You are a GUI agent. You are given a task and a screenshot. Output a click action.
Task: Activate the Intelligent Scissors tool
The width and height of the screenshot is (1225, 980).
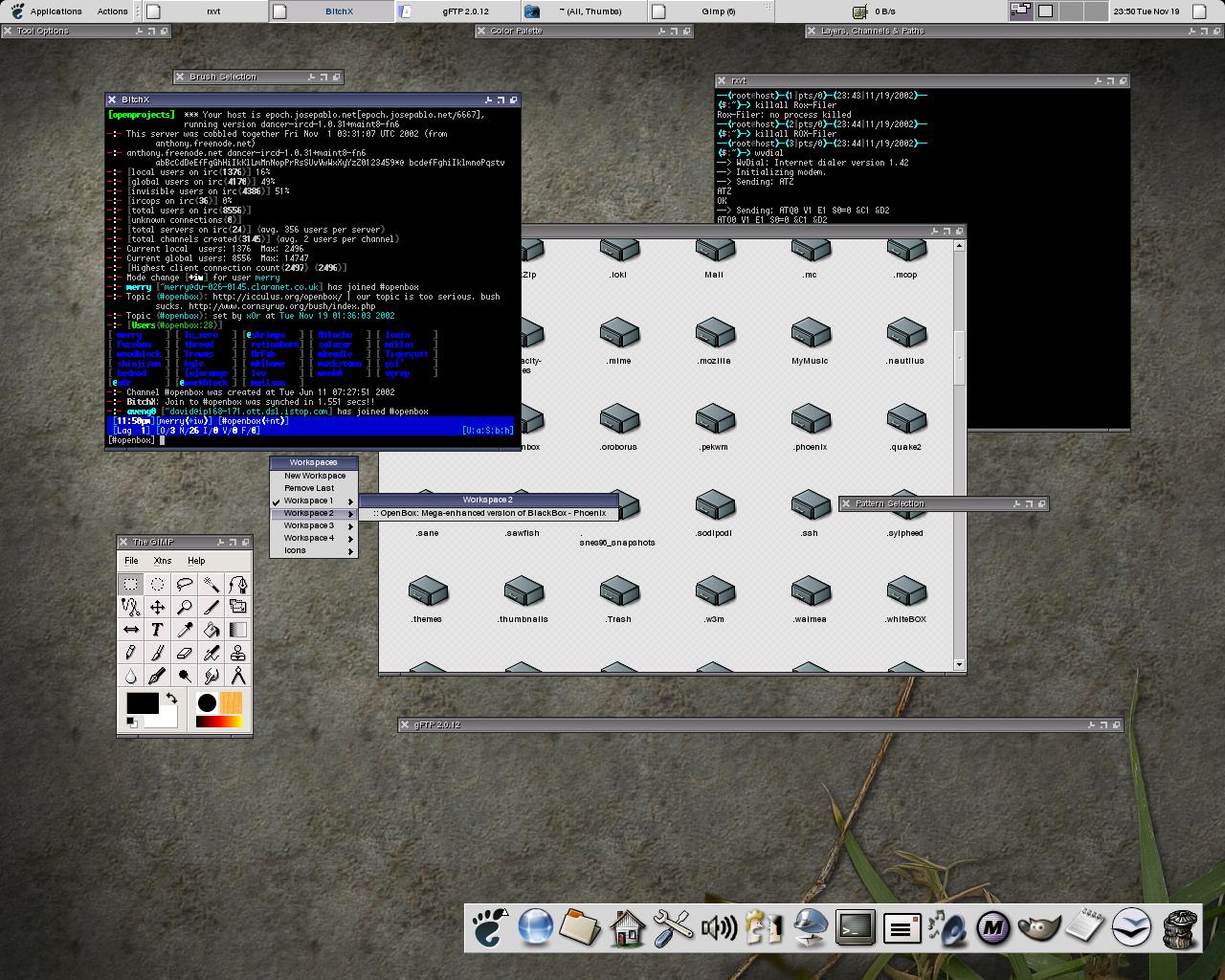(131, 607)
